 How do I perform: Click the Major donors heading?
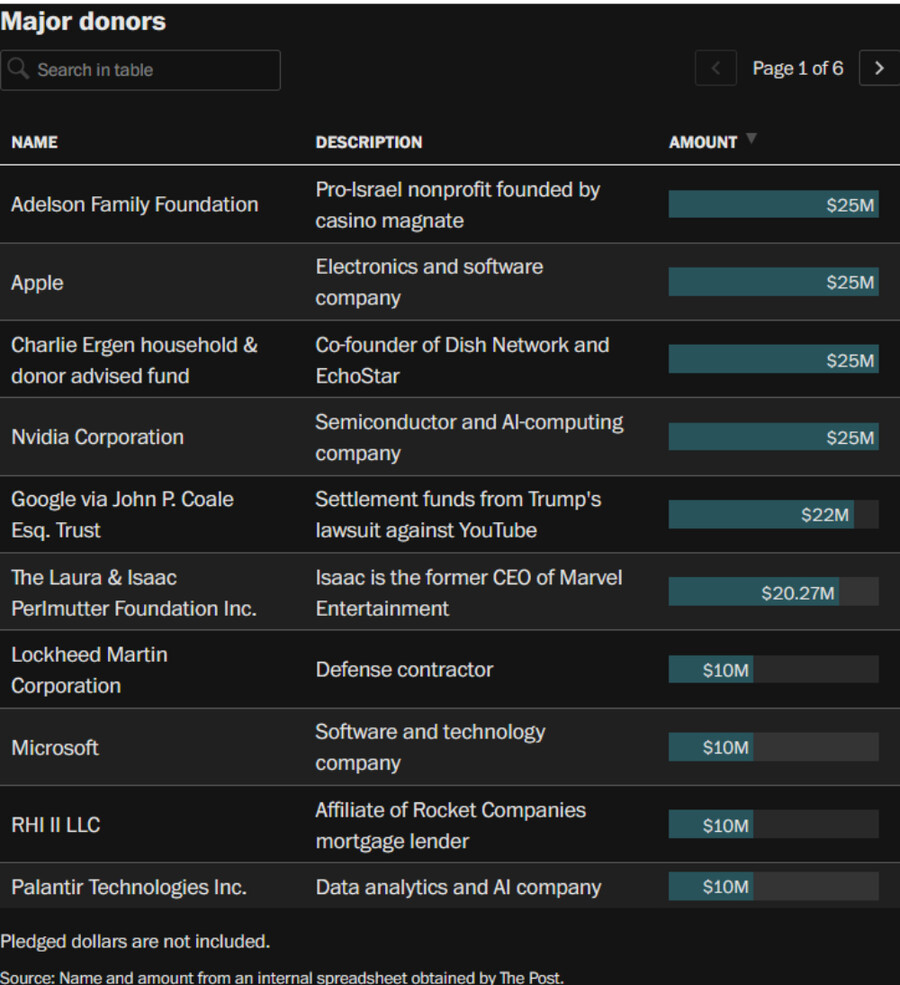click(x=83, y=21)
